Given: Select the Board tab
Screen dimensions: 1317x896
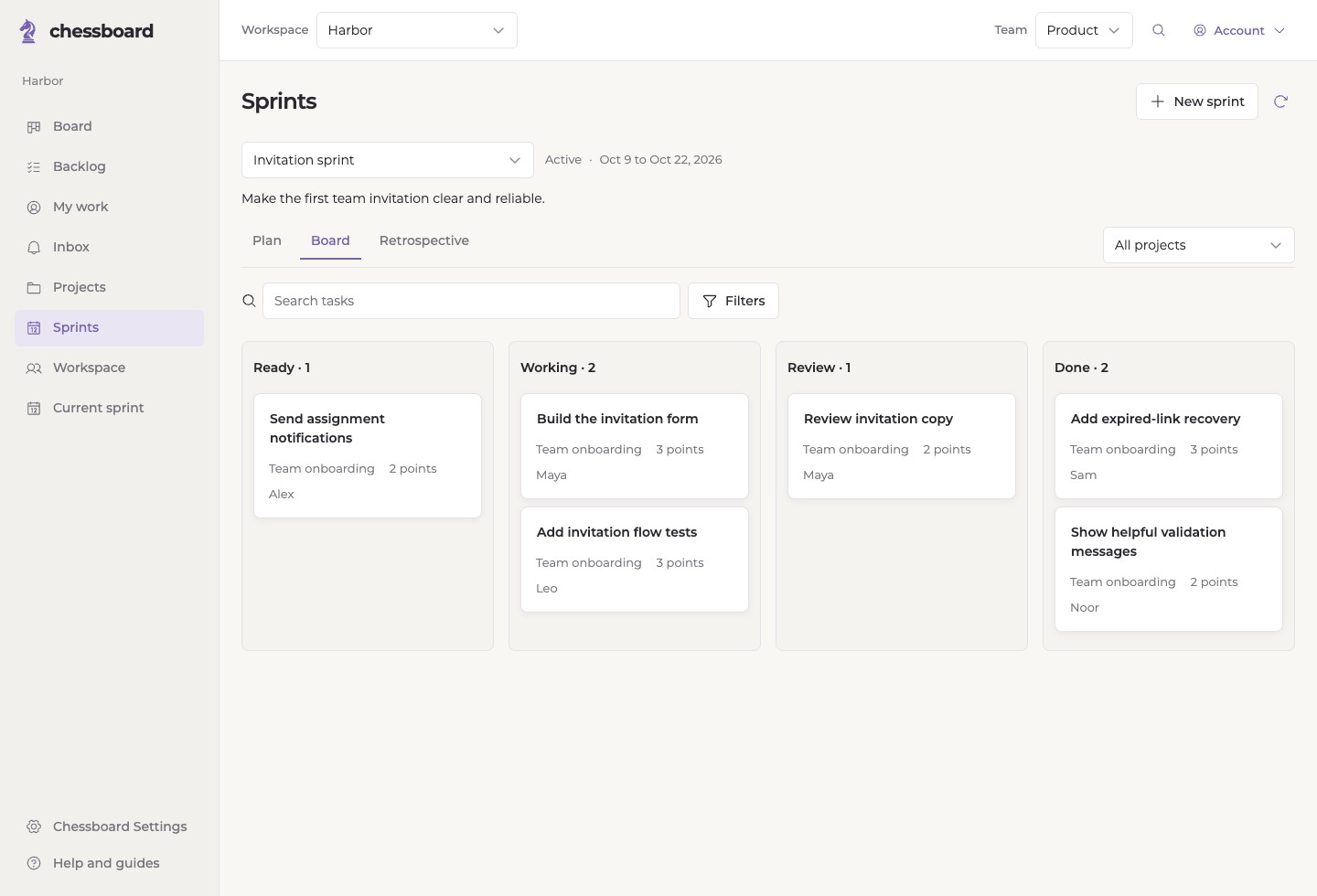Looking at the screenshot, I should tap(330, 240).
